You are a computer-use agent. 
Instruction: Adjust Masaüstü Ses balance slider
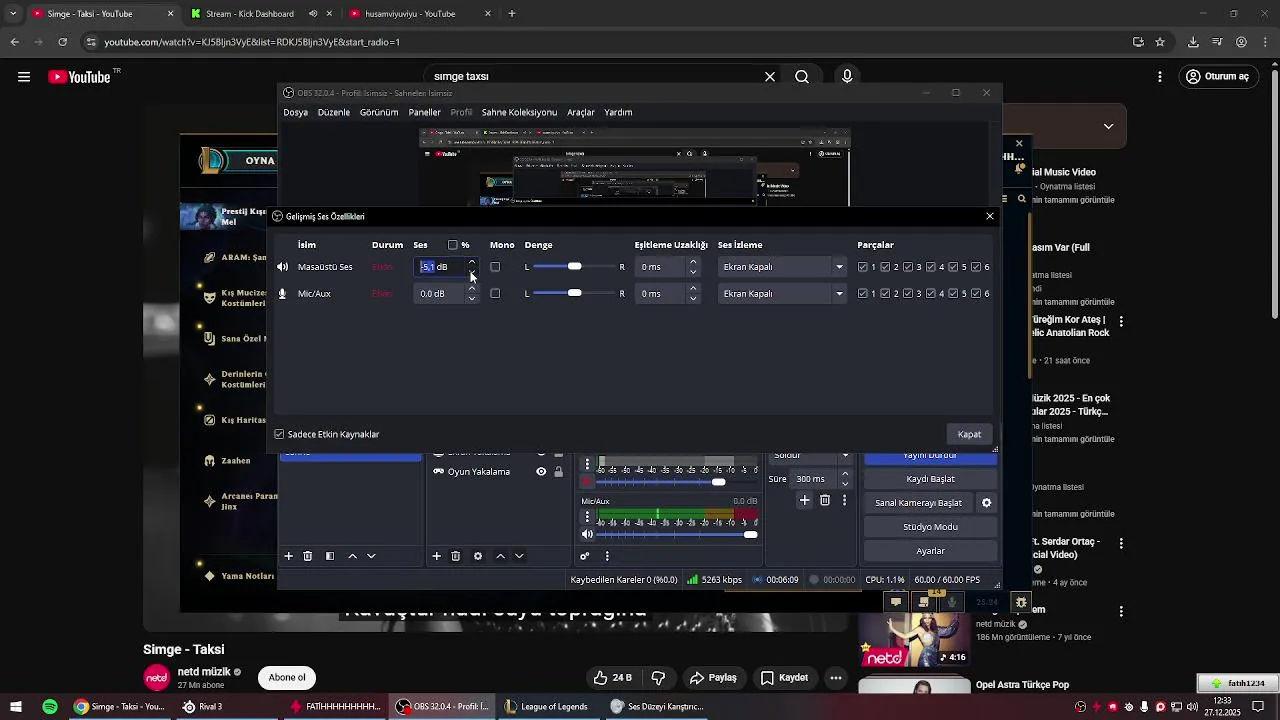click(x=574, y=267)
